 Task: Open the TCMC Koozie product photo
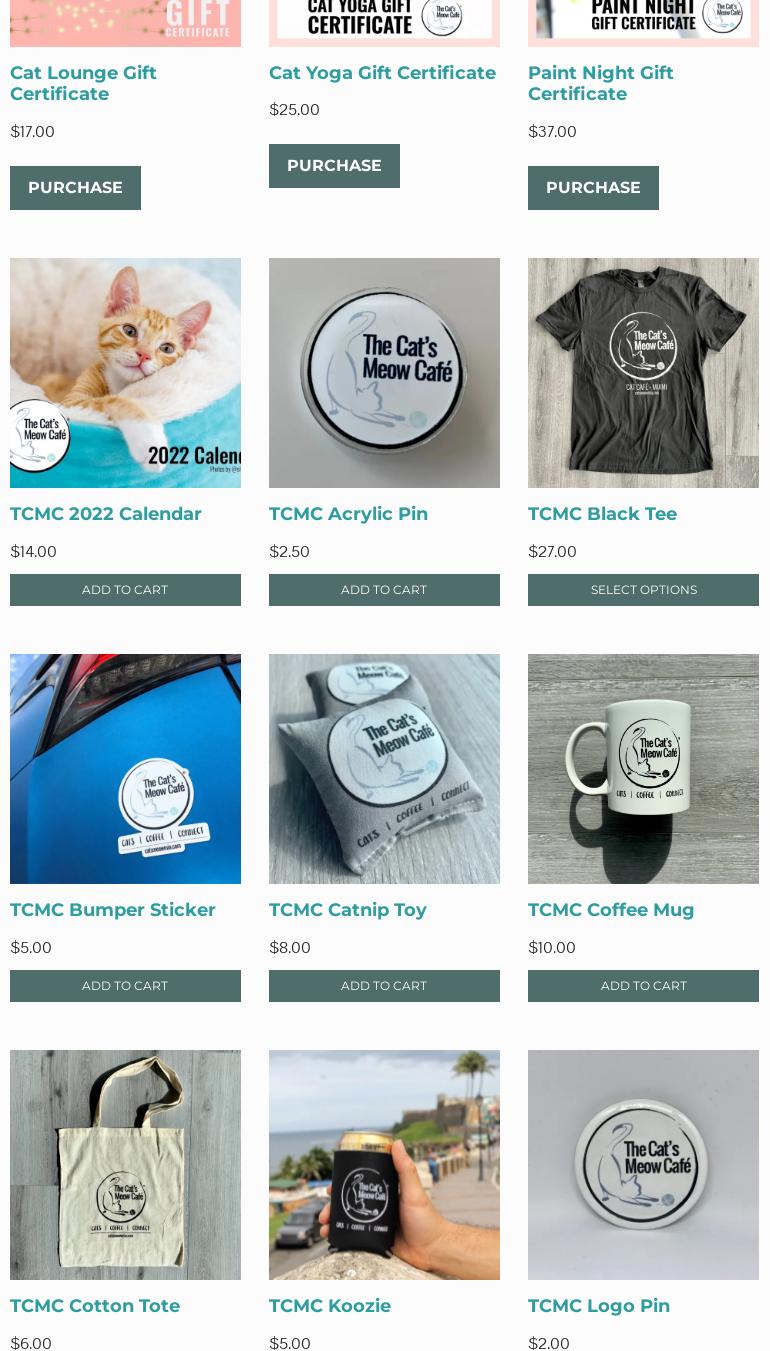pos(384,1165)
